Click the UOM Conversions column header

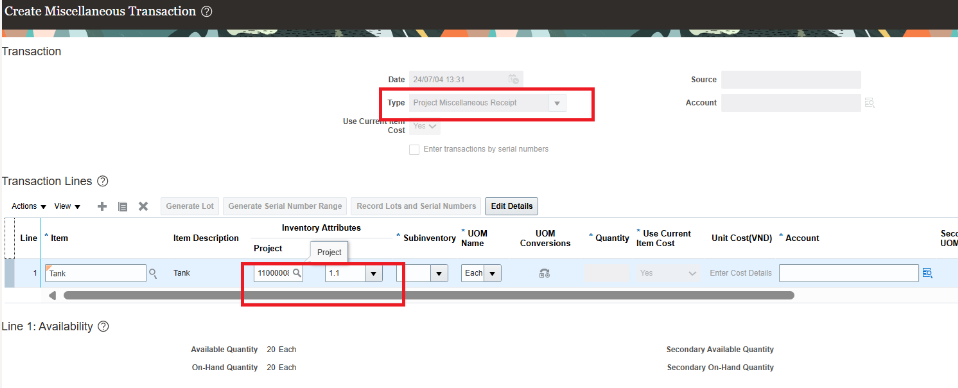click(x=545, y=238)
